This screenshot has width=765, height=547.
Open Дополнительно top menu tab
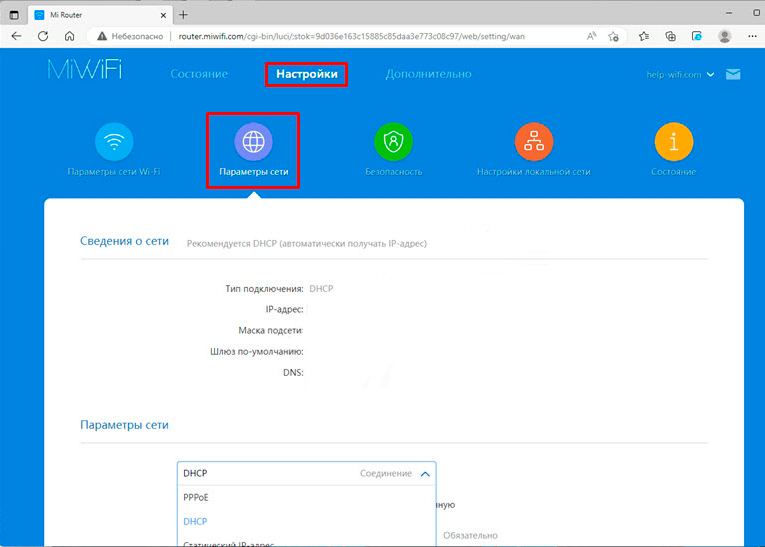pos(428,74)
